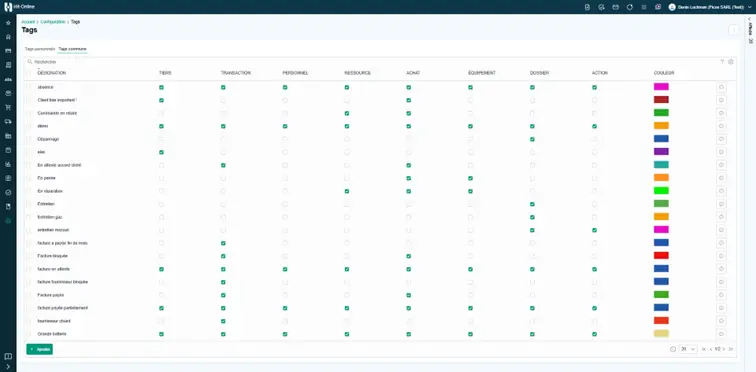Click the user avatar in the top bar

pos(672,7)
